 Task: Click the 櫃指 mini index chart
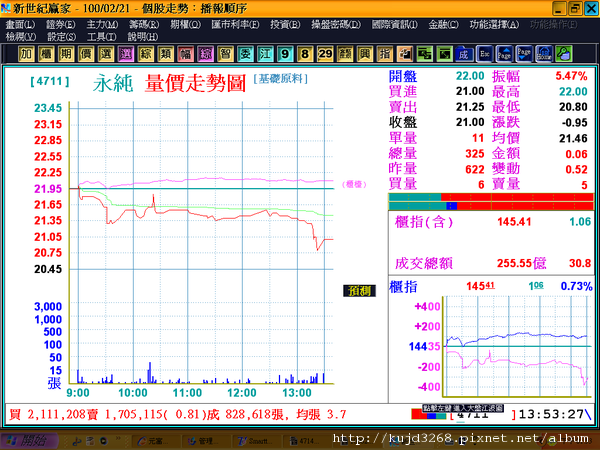517,347
